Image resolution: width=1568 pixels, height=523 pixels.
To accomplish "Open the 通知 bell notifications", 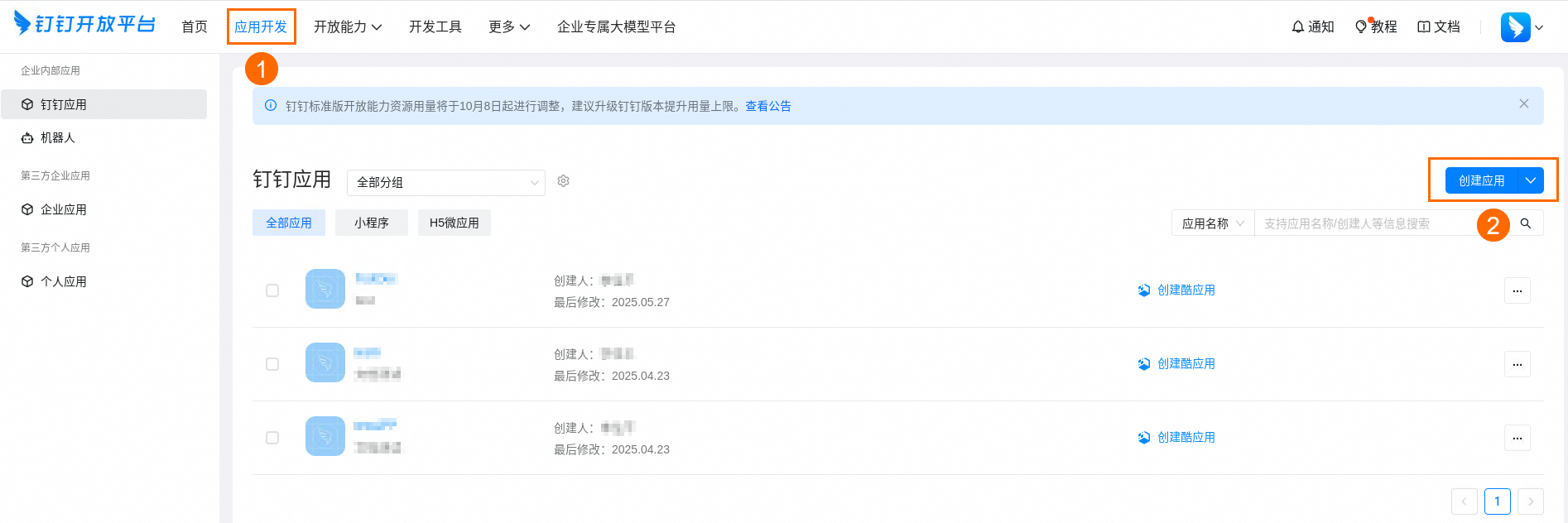I will [x=1312, y=26].
